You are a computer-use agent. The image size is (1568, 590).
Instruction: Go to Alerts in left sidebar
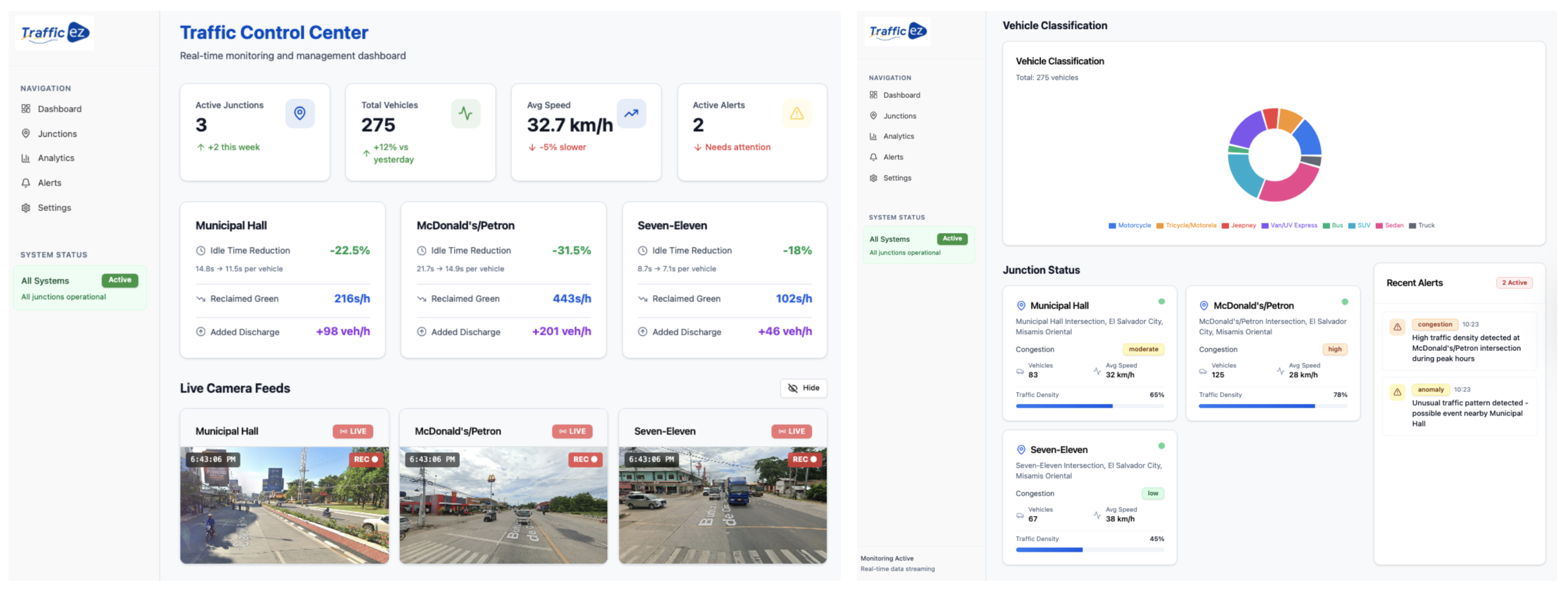(x=49, y=183)
